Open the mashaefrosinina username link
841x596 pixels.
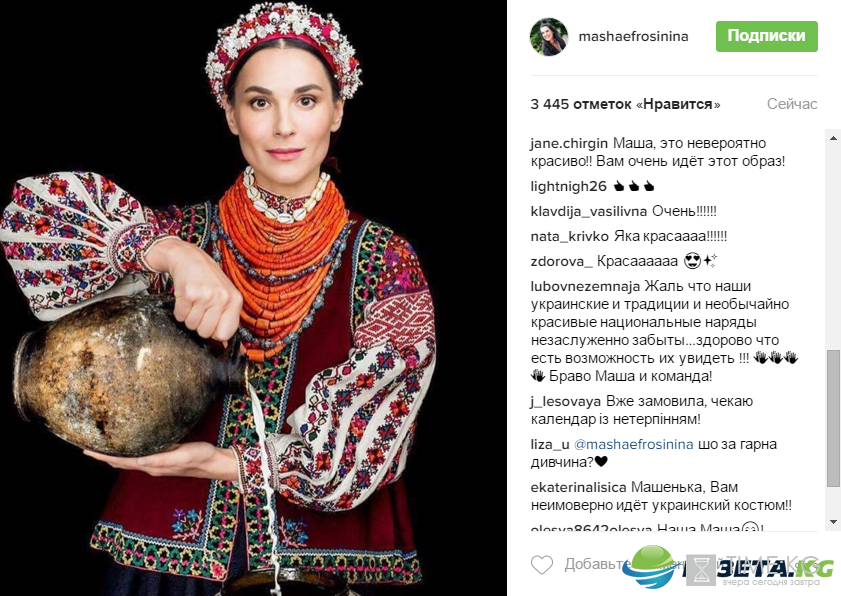[x=633, y=36]
